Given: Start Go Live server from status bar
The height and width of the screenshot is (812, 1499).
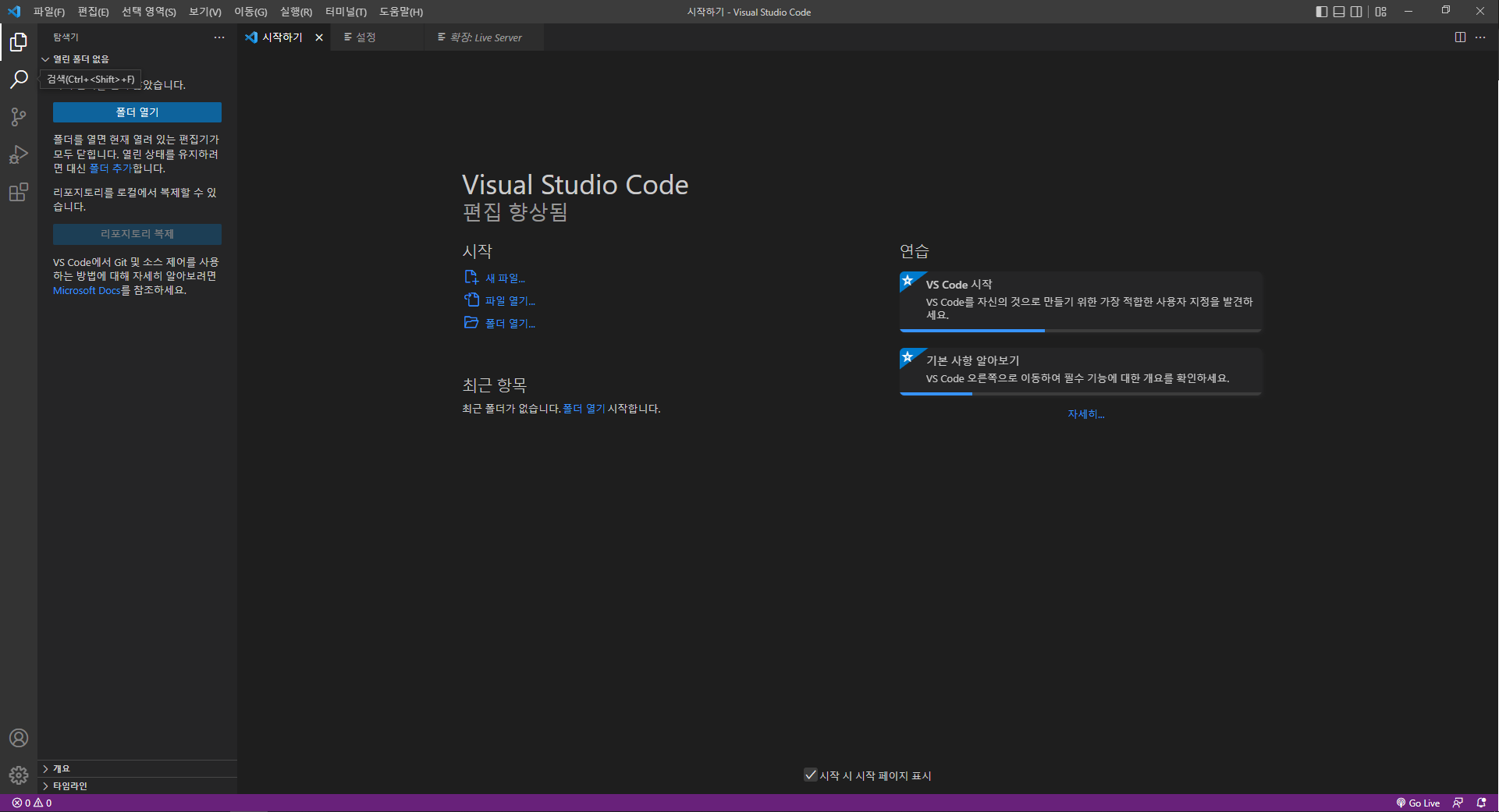Looking at the screenshot, I should [x=1418, y=803].
